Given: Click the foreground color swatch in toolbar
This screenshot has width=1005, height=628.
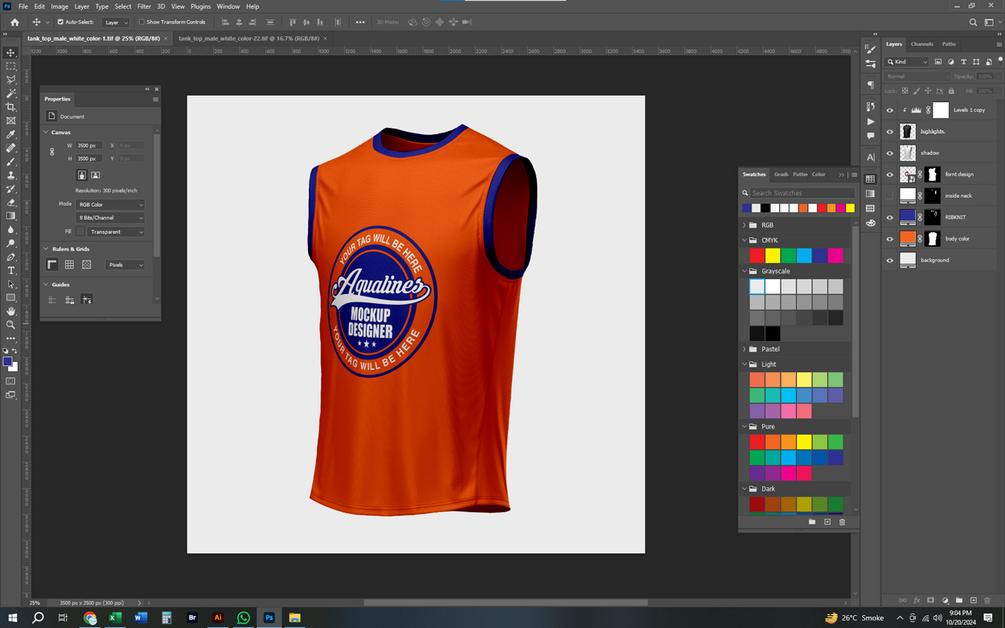Looking at the screenshot, I should point(8,362).
